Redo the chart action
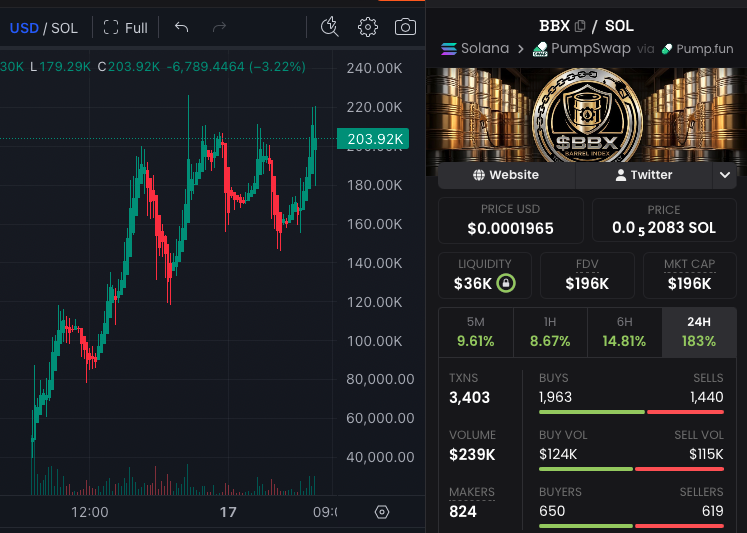This screenshot has height=533, width=747. pyautogui.click(x=219, y=27)
